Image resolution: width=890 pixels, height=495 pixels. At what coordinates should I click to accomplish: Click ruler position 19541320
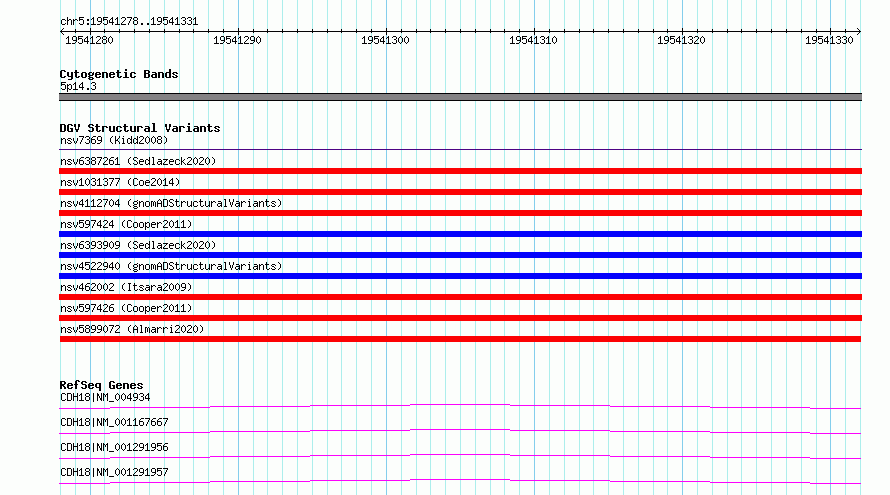pos(681,40)
